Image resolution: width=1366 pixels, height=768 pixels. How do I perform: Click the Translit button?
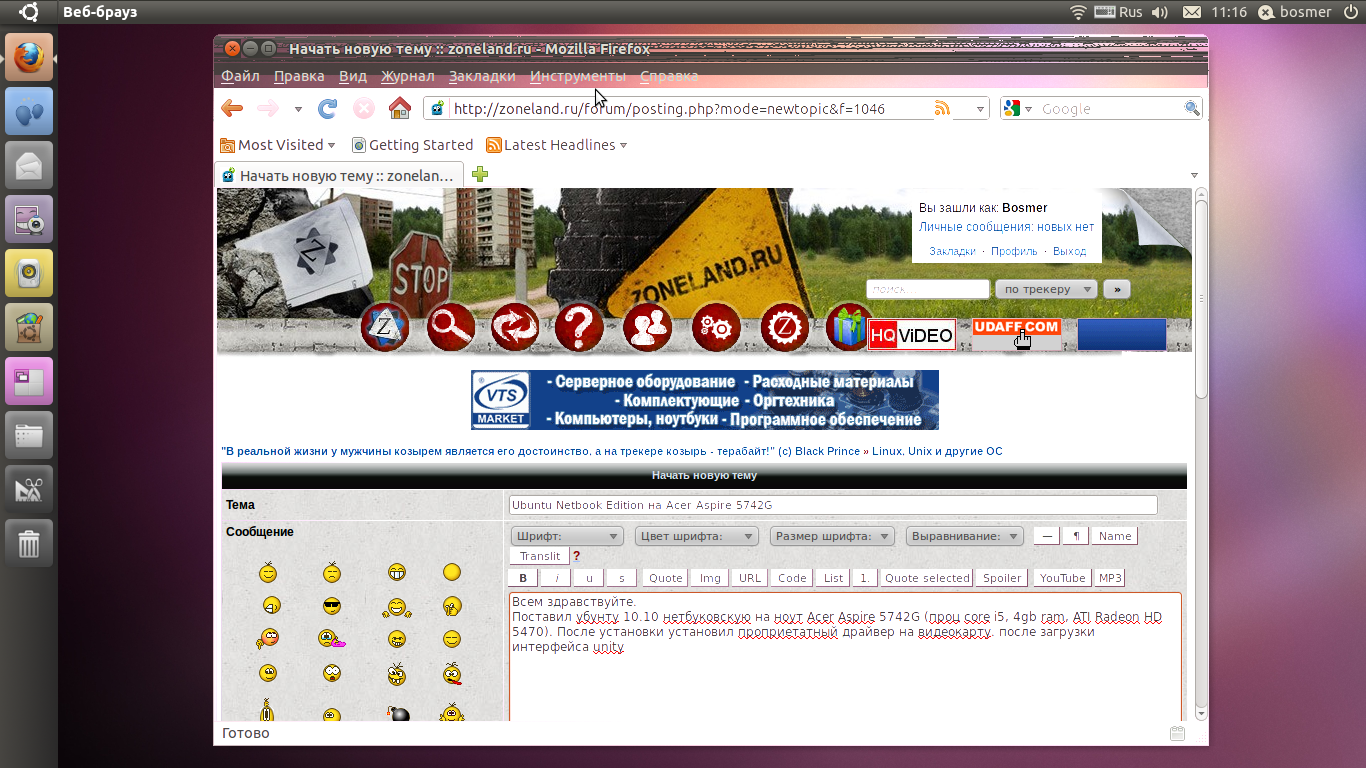click(x=540, y=556)
